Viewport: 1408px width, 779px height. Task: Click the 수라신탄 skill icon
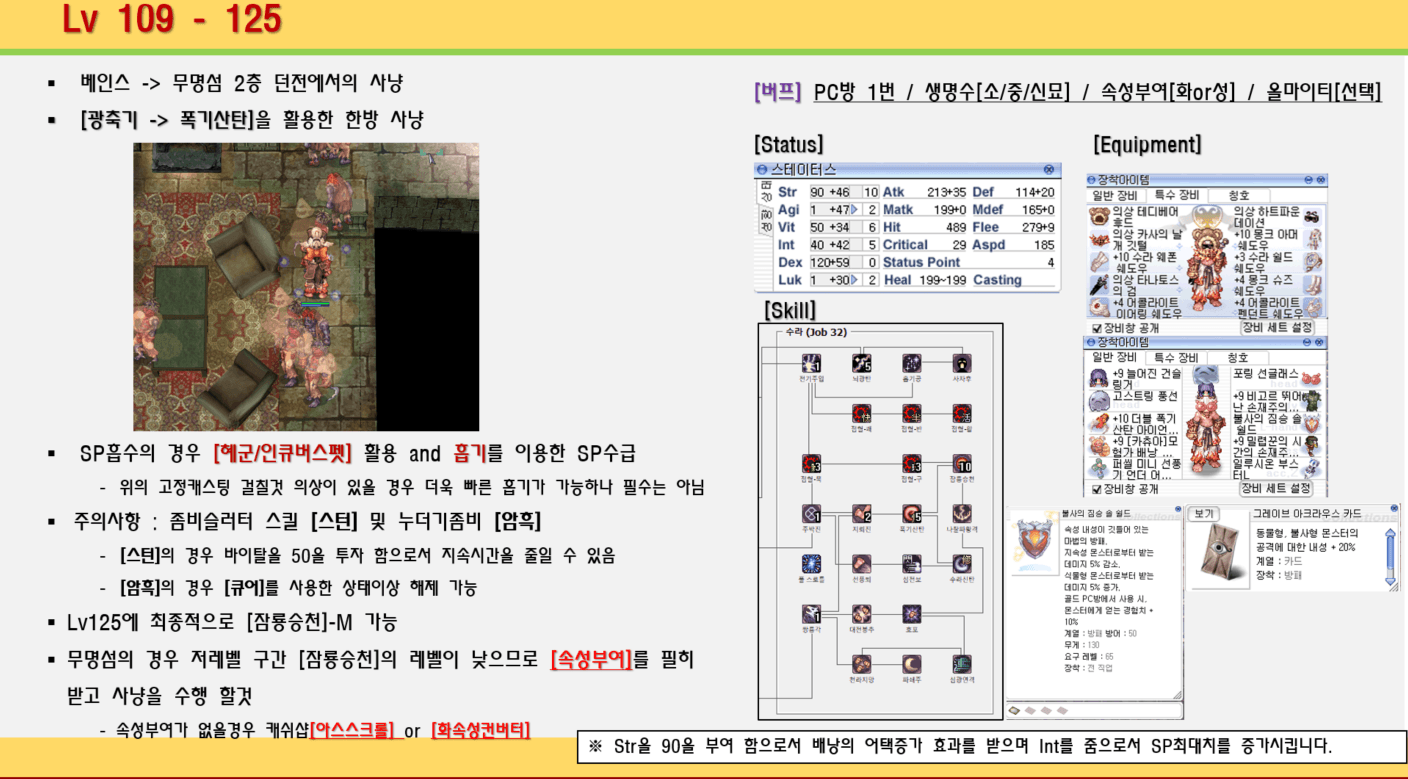961,564
